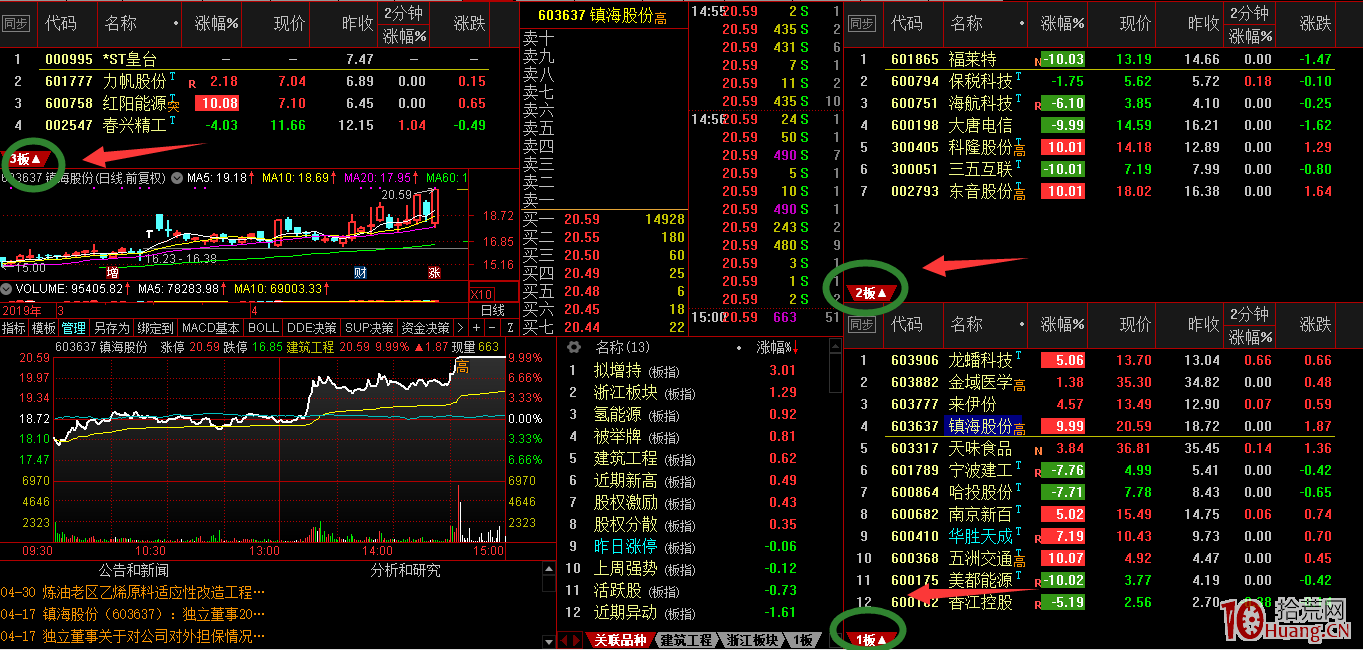Click the X10 volume scale button
The height and width of the screenshot is (650, 1363).
pyautogui.click(x=482, y=294)
